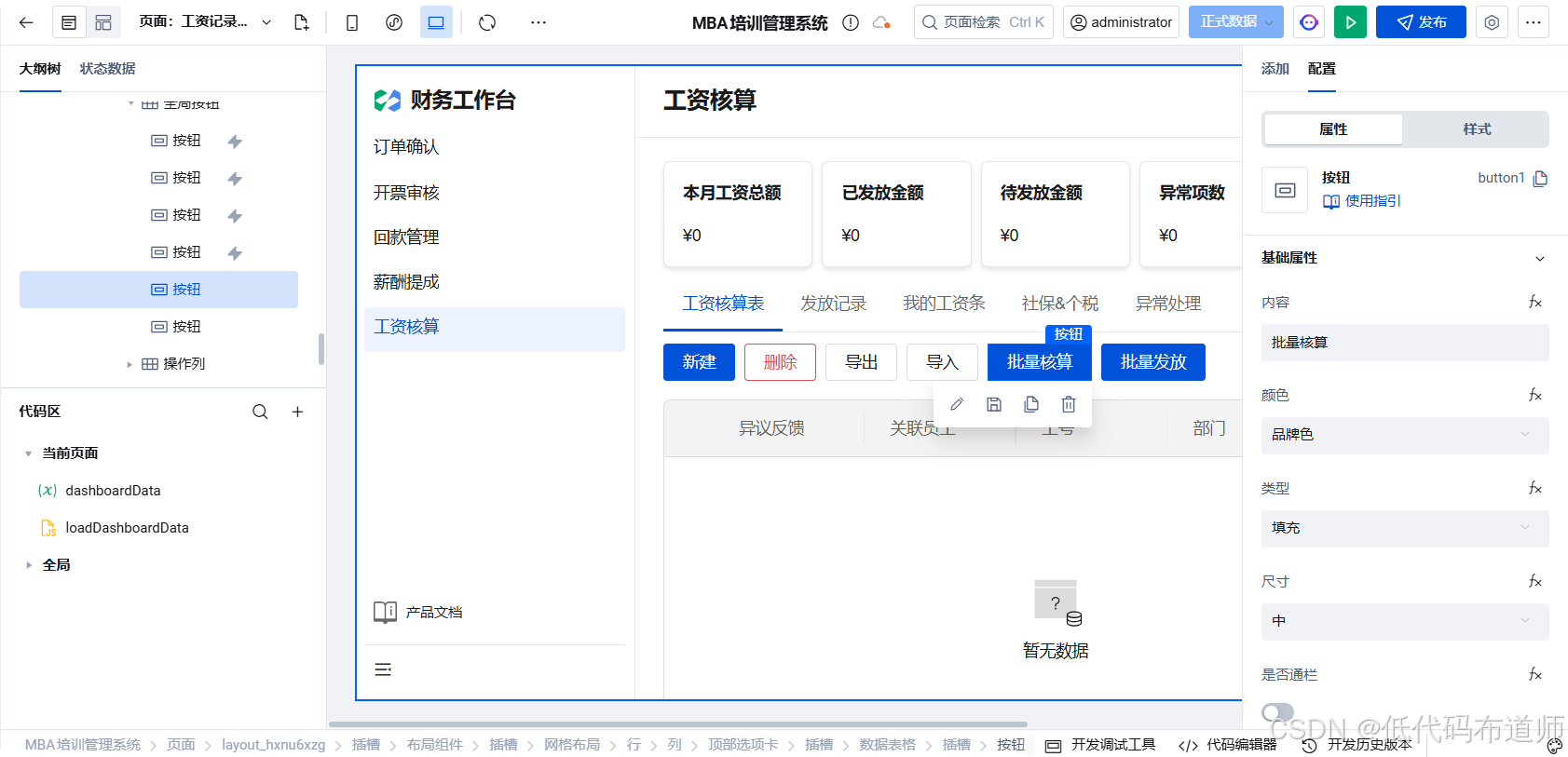Click the fx binding icon for 颜色

point(1534,395)
